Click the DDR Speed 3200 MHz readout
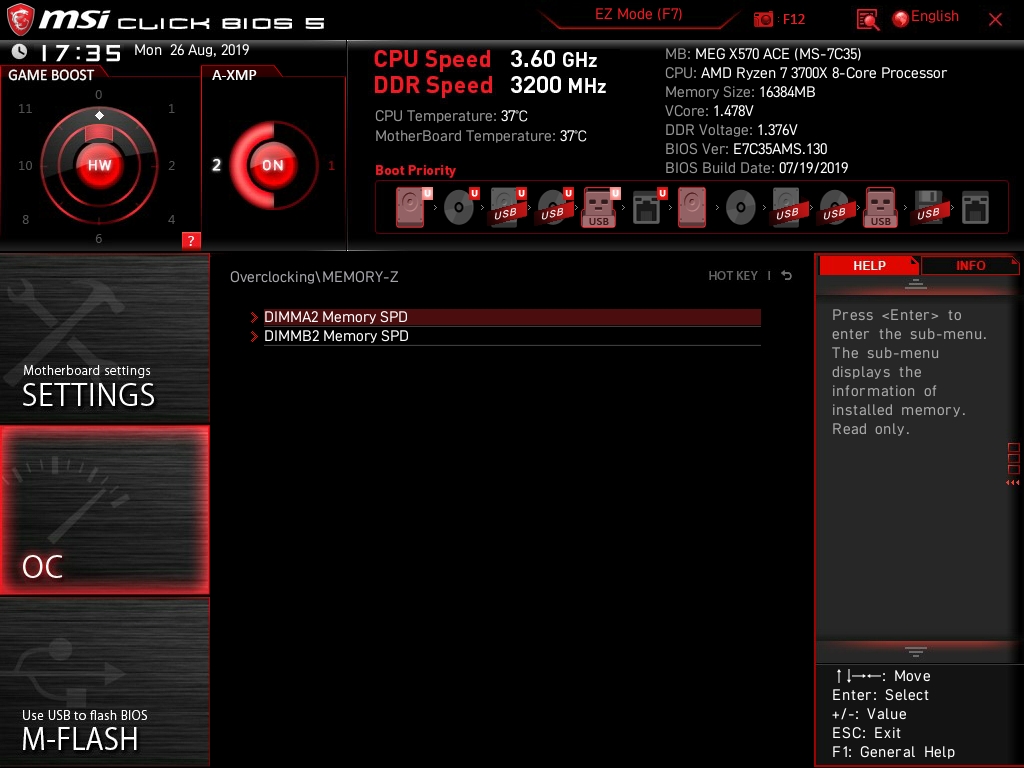This screenshot has width=1024, height=768. click(490, 86)
